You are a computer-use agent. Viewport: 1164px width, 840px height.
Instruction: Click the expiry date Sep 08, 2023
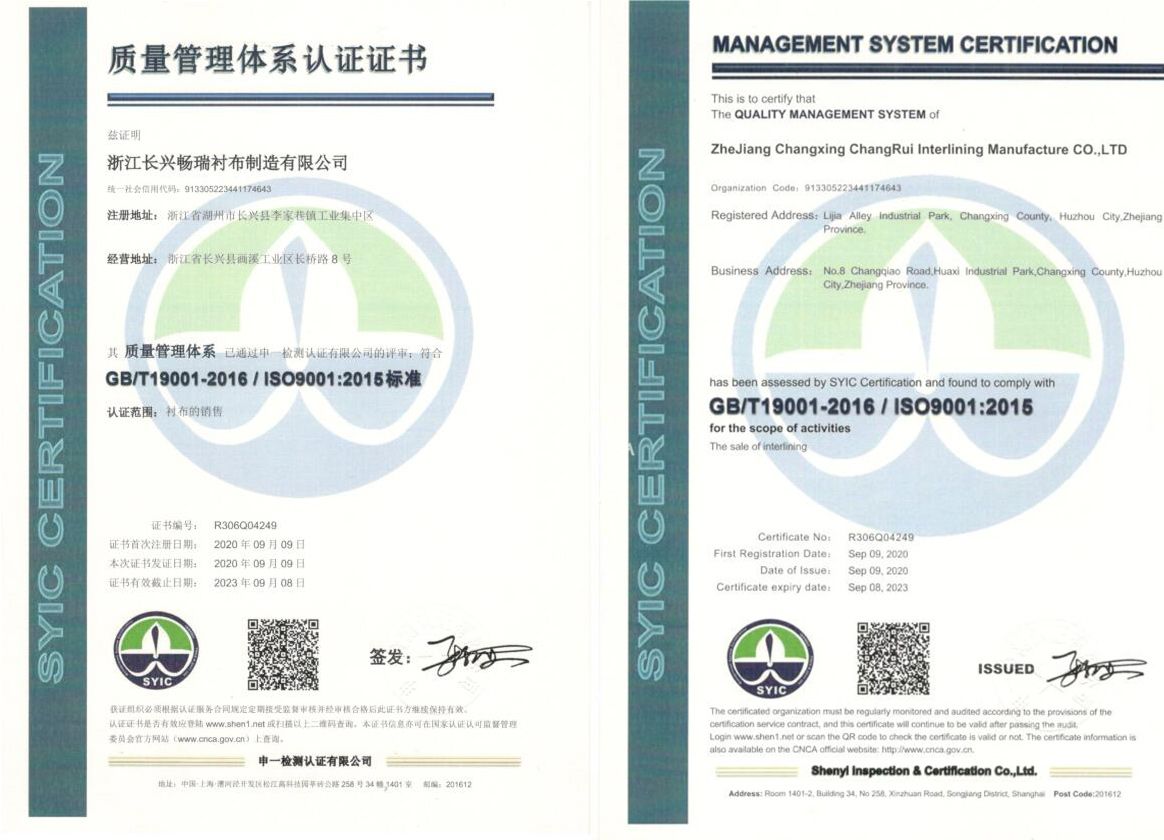(878, 587)
